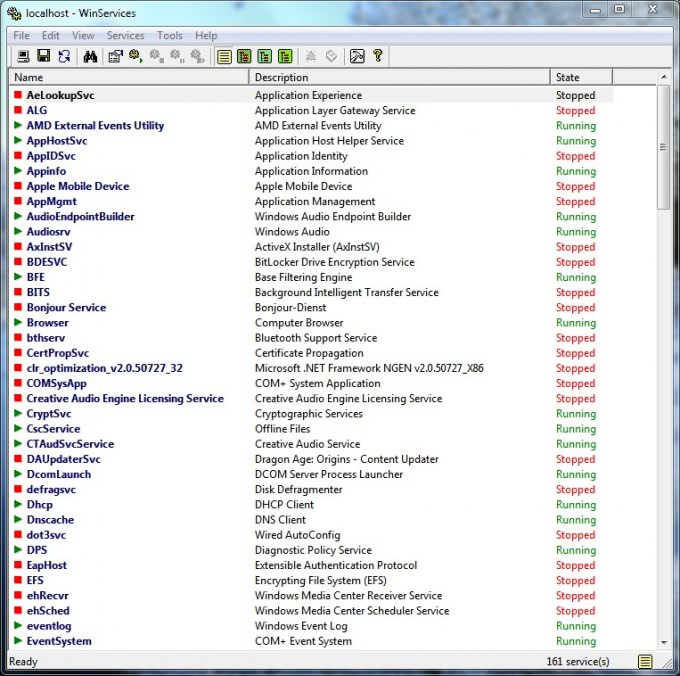Screen dimensions: 680x676
Task: Select the BITS service row
Action: [x=37, y=292]
